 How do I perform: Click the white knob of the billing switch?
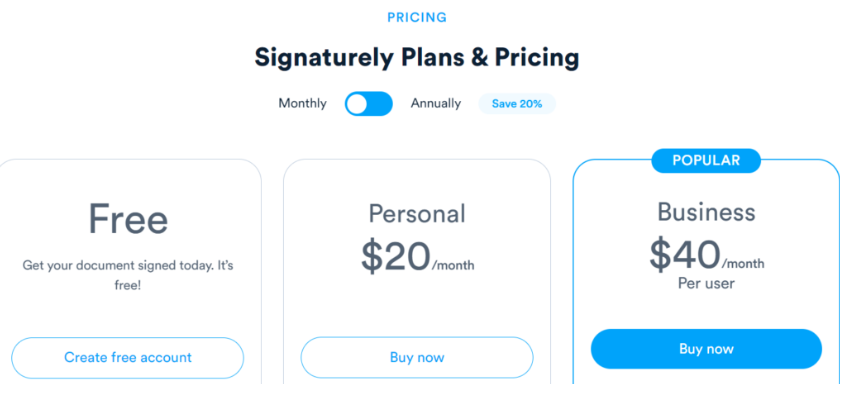357,104
